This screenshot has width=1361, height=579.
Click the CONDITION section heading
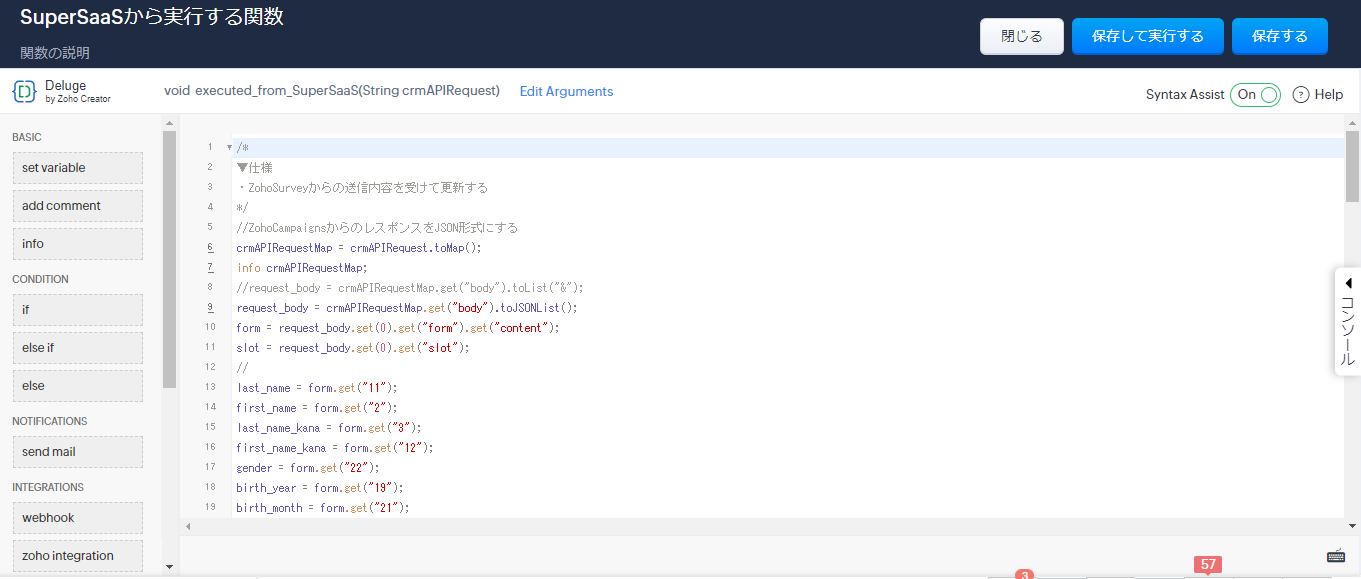pyautogui.click(x=40, y=279)
